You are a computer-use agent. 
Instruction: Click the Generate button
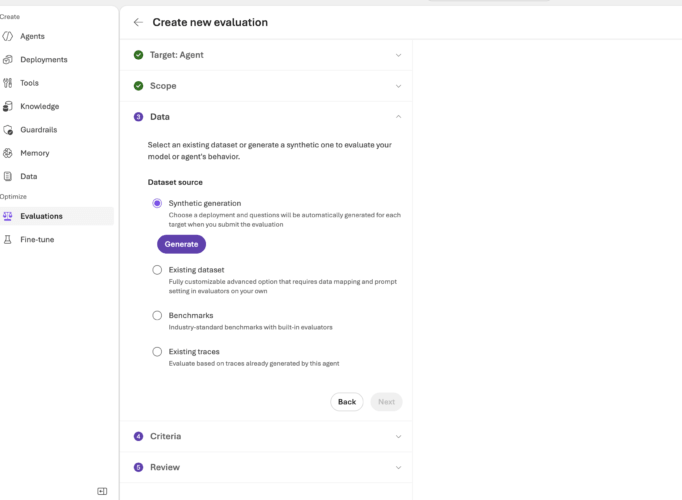click(x=181, y=244)
